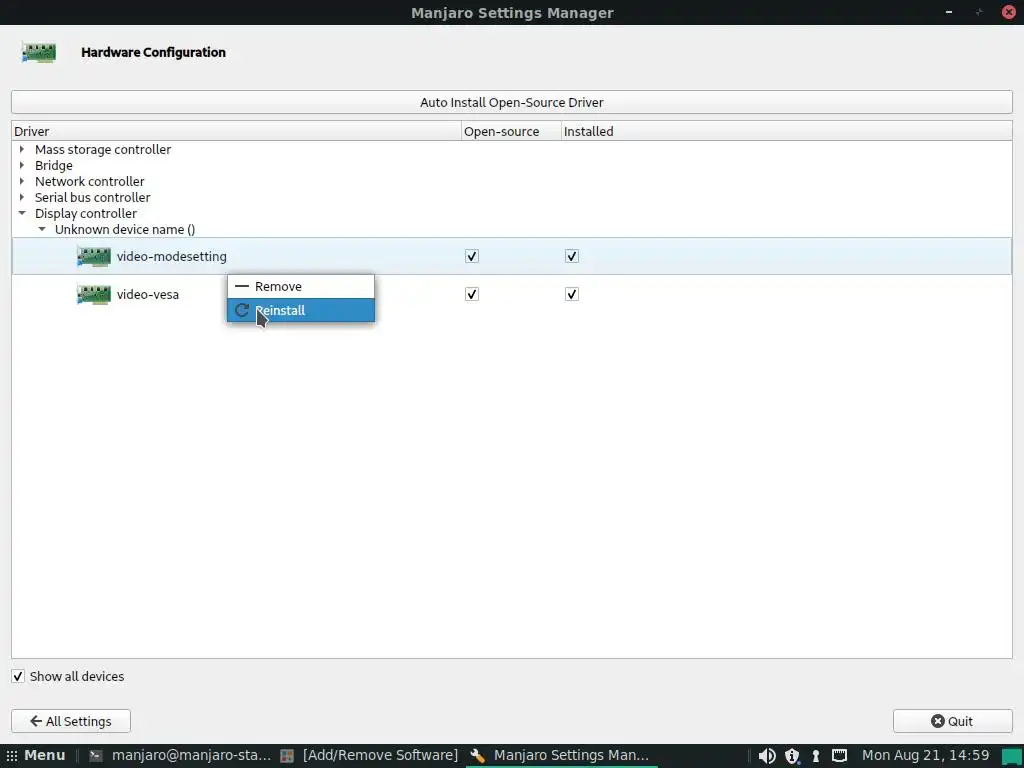
Task: Toggle Installed checkbox for video-vesa
Action: [x=571, y=294]
